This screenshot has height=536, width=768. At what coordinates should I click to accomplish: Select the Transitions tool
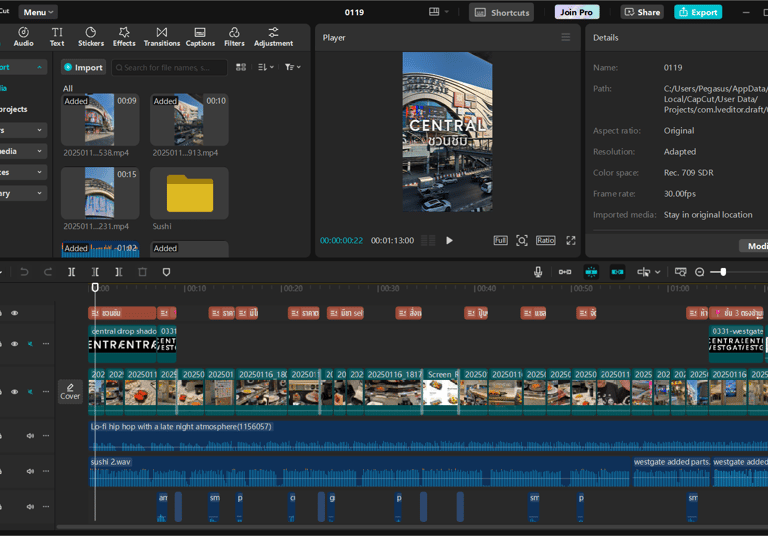coord(162,37)
